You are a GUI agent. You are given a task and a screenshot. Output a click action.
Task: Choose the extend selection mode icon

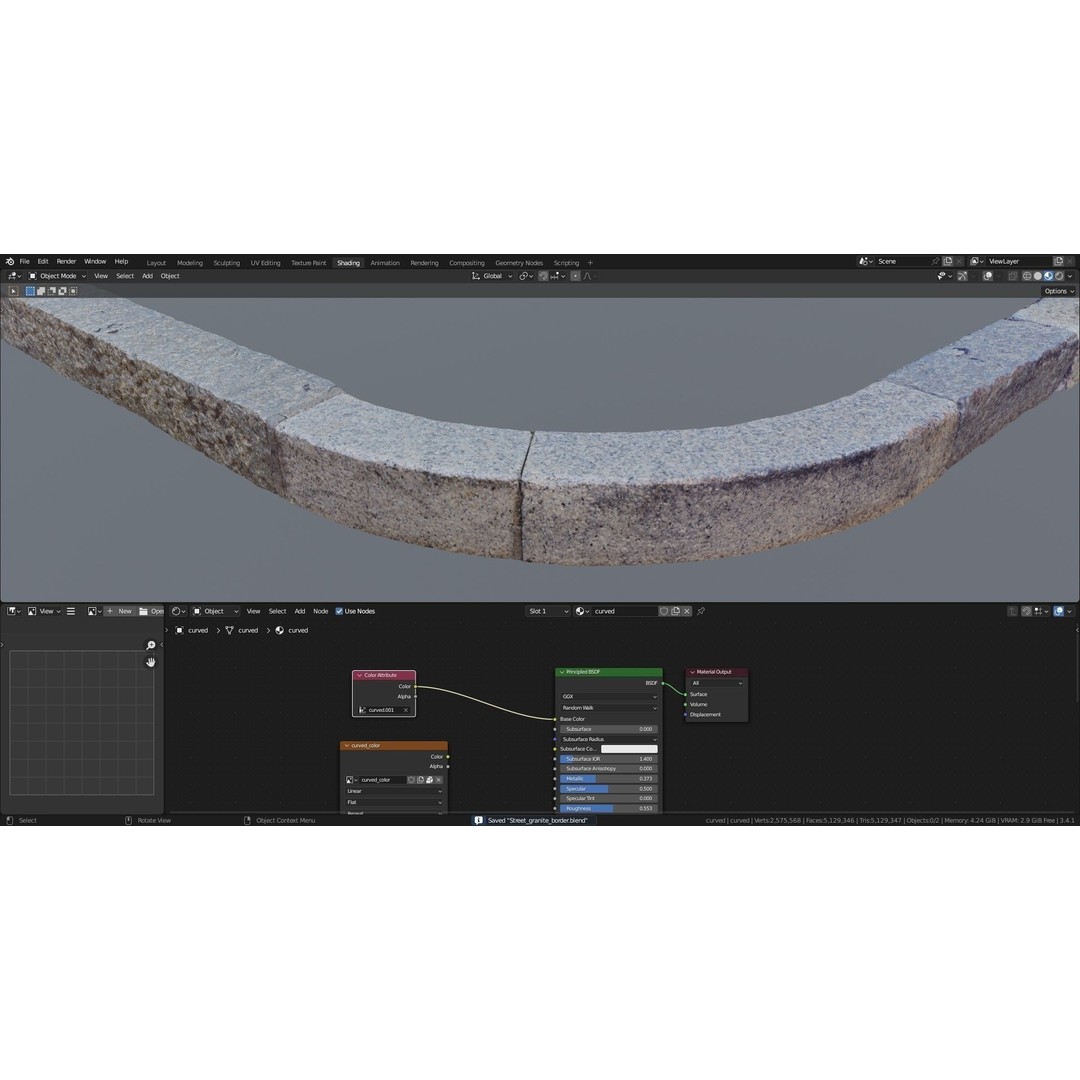(x=41, y=291)
